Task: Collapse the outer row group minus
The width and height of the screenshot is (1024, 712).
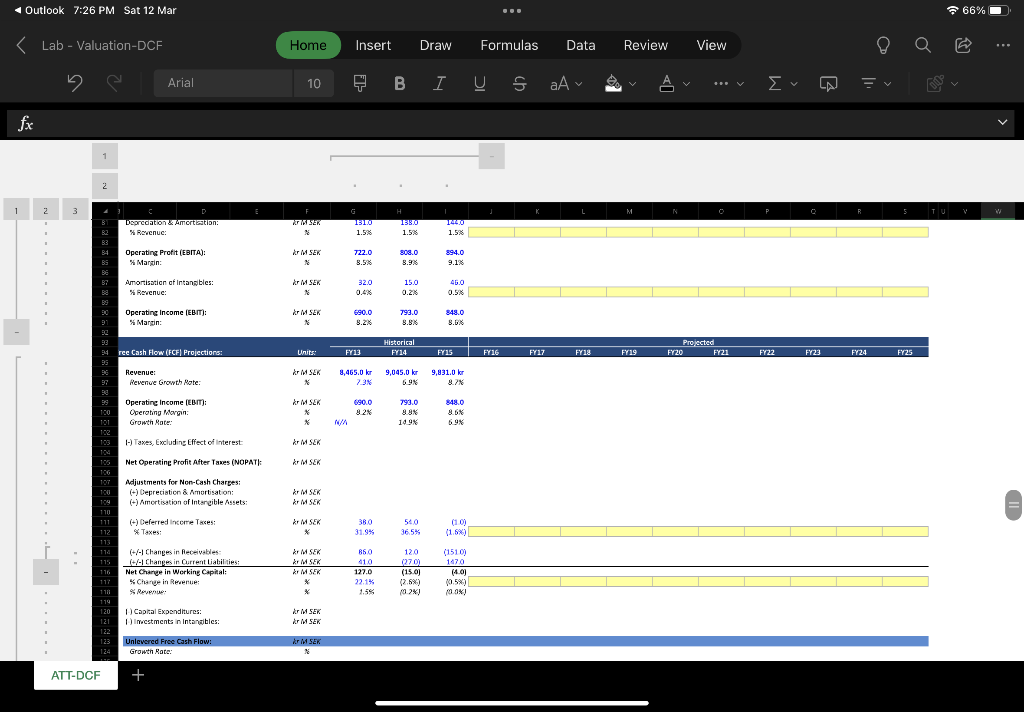Action: click(x=16, y=332)
